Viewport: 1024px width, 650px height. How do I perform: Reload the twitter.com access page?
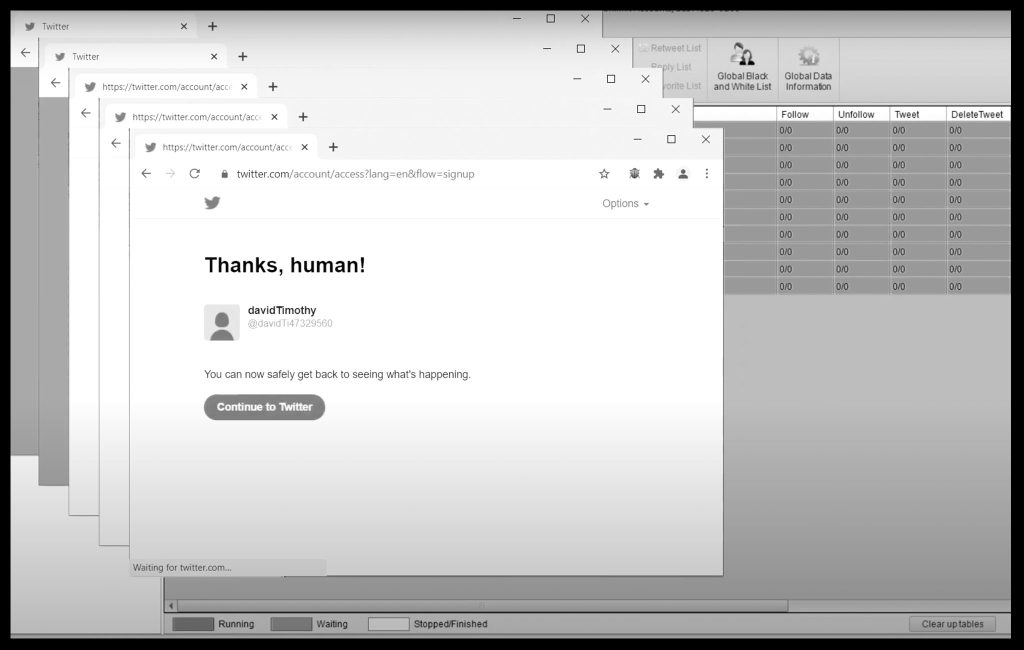coord(195,174)
